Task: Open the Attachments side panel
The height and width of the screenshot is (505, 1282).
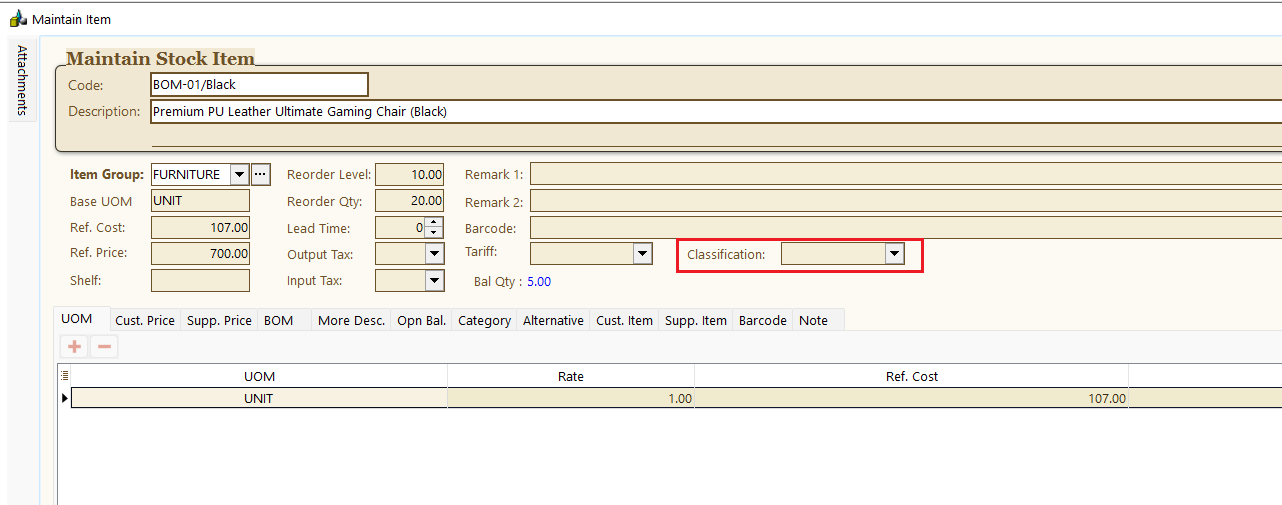Action: coord(22,80)
